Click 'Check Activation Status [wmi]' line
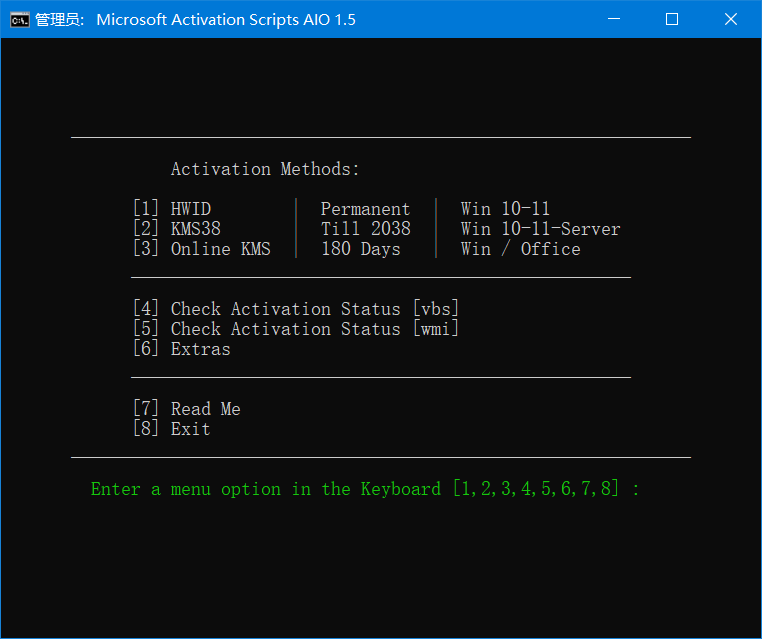Viewport: 762px width, 639px height. point(296,329)
